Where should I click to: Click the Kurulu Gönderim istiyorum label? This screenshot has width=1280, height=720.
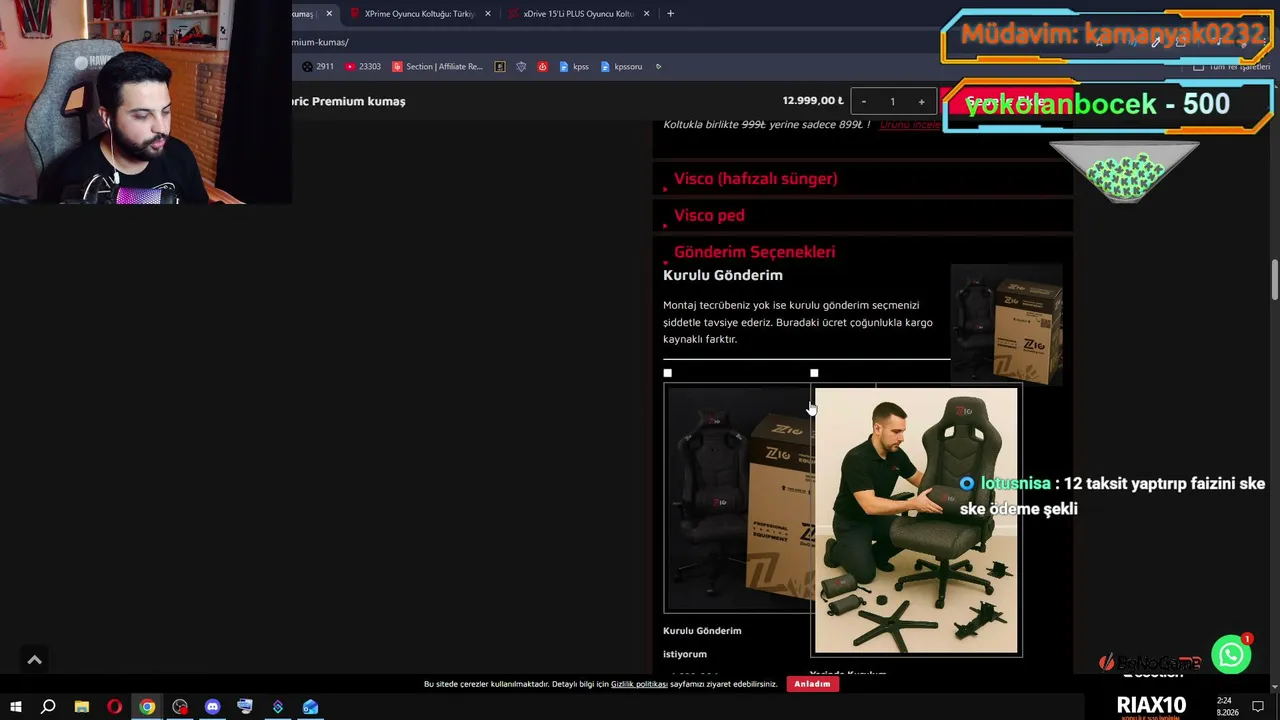[702, 642]
